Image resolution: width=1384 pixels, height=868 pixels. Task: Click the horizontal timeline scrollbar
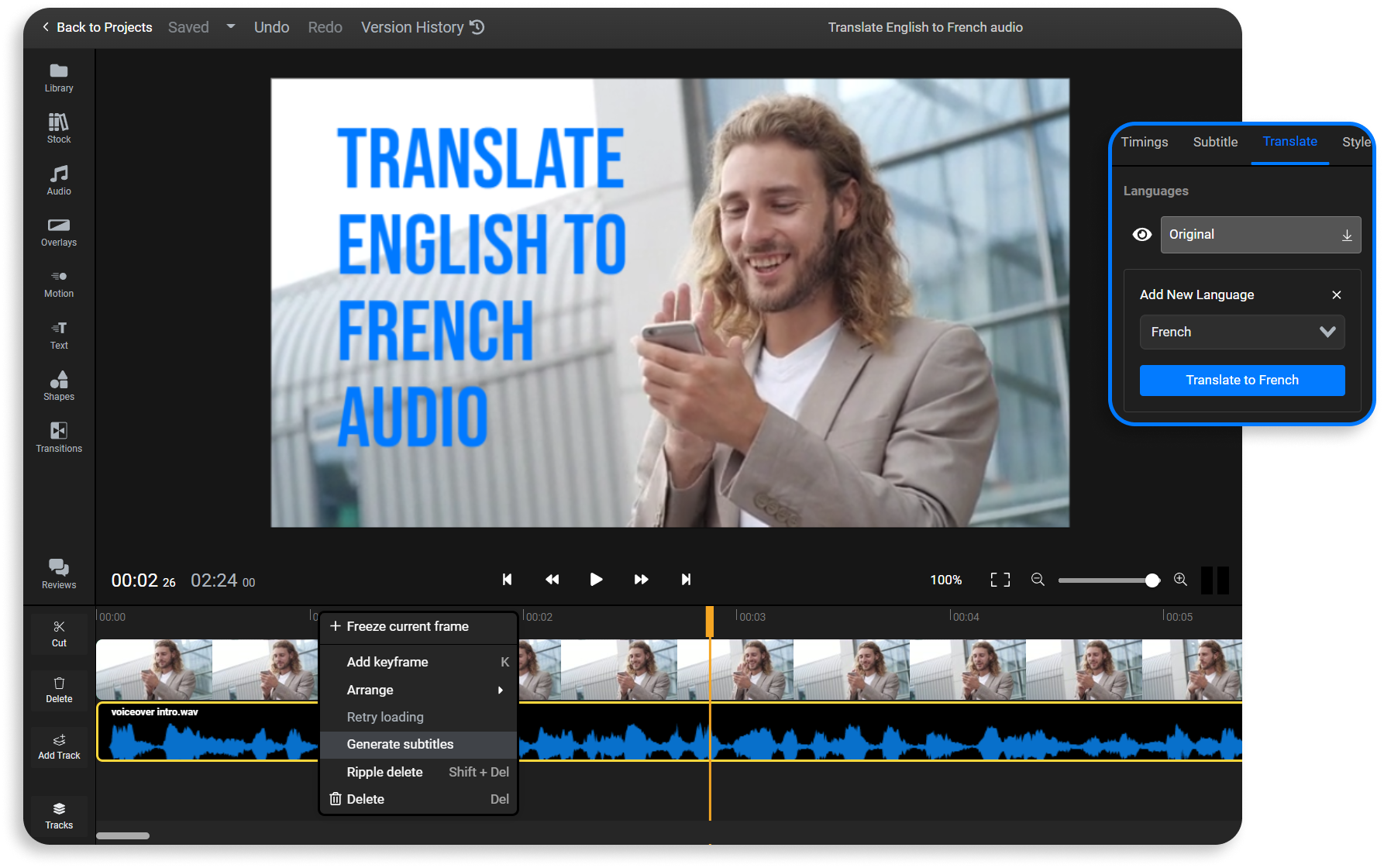coord(122,835)
